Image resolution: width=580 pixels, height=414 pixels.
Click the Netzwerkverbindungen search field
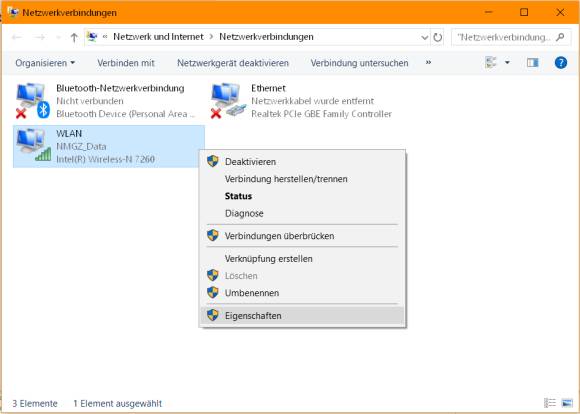pos(505,37)
